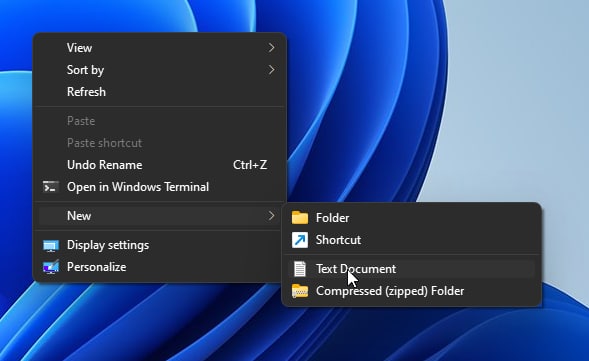Create a new Folder from submenu

point(411,218)
